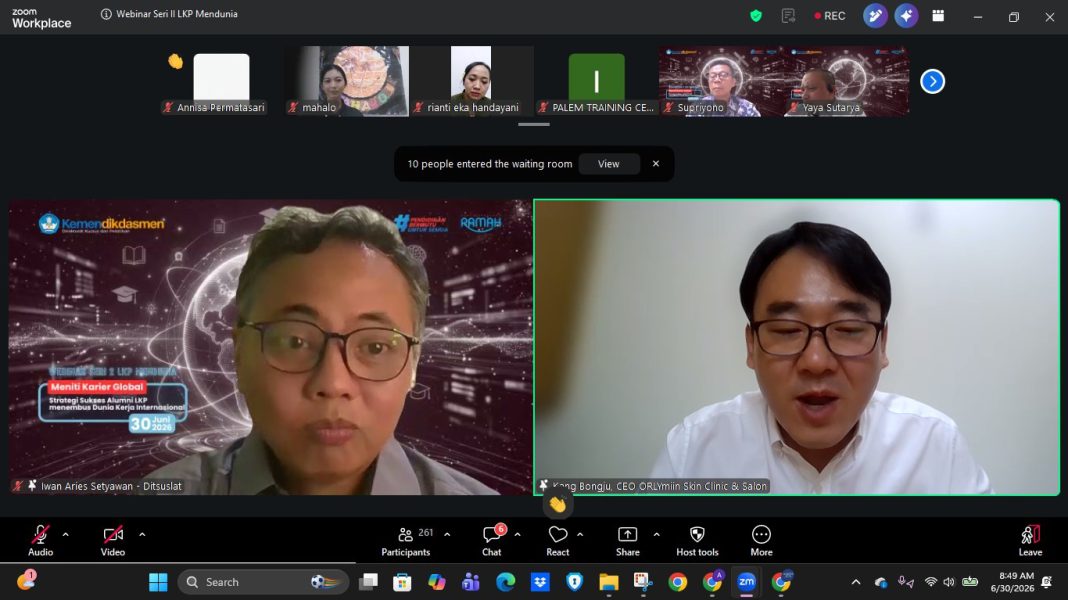Viewport: 1068px width, 600px height.
Task: Switch to Zoom app in taskbar
Action: coord(747,582)
